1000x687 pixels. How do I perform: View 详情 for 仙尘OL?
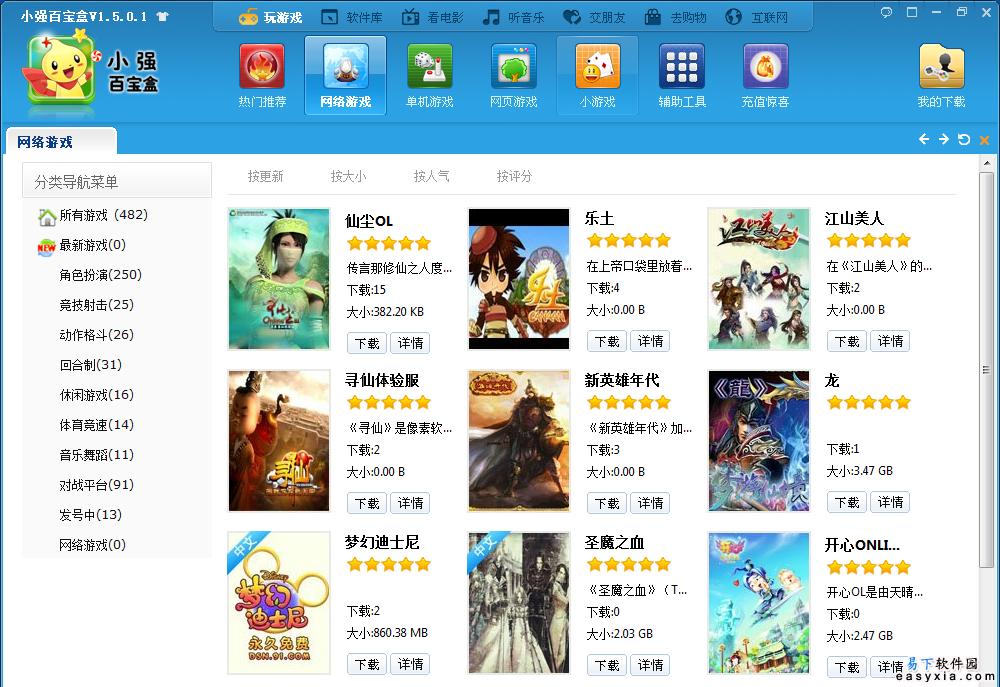pyautogui.click(x=410, y=343)
